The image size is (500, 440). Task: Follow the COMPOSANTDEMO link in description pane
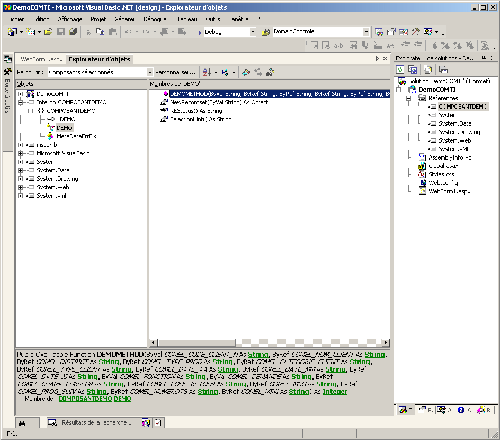click(x=85, y=399)
